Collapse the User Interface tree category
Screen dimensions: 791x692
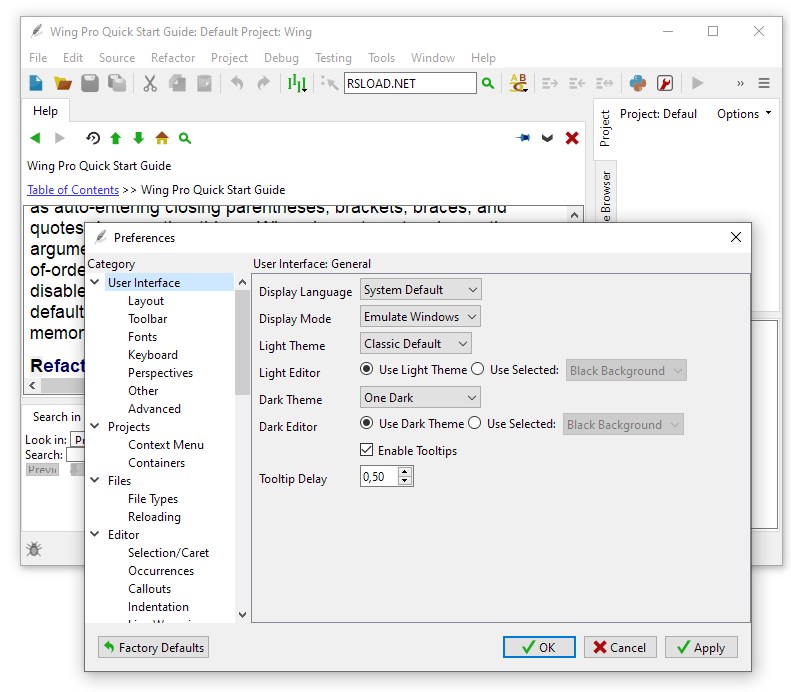click(x=95, y=283)
